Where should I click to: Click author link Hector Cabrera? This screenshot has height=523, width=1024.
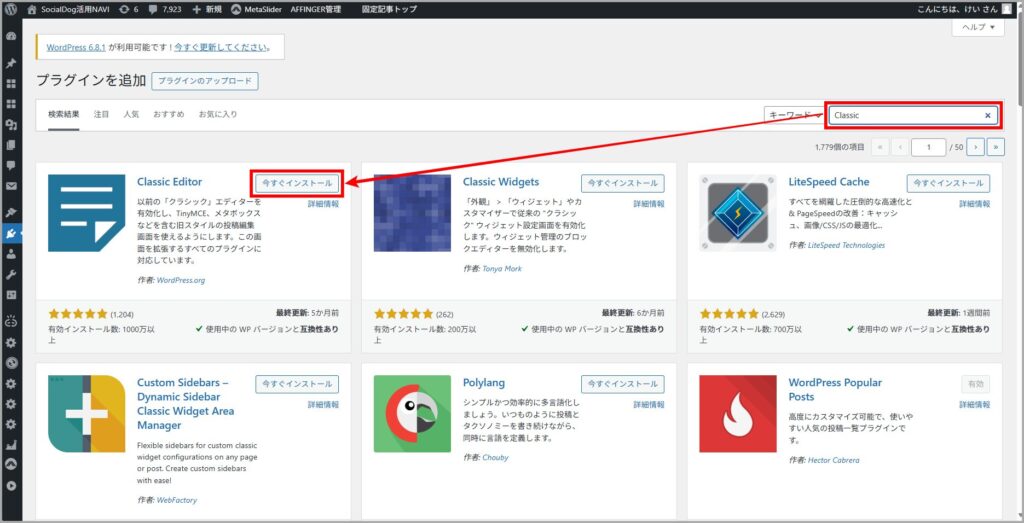pyautogui.click(x=834, y=460)
